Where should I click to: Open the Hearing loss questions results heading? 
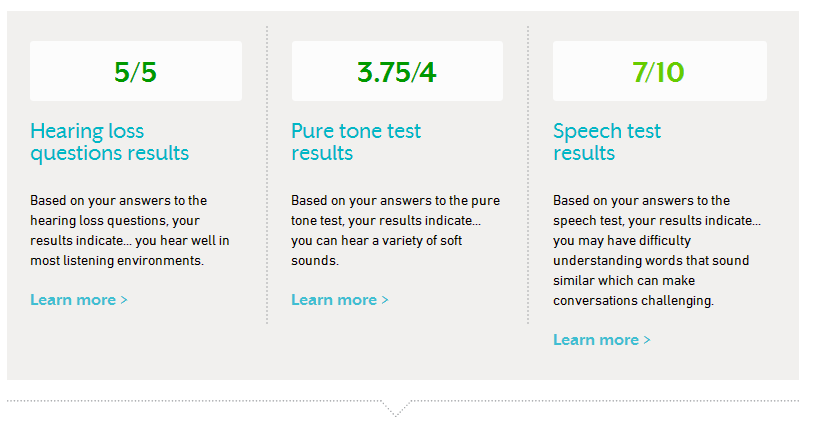pos(110,142)
